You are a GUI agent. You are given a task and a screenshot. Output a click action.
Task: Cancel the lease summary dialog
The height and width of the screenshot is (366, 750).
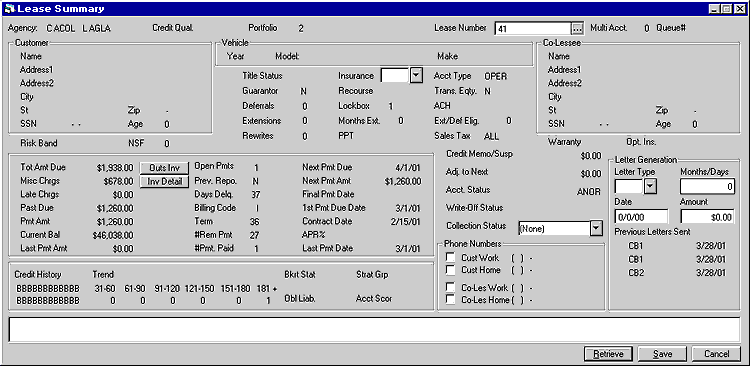click(717, 354)
